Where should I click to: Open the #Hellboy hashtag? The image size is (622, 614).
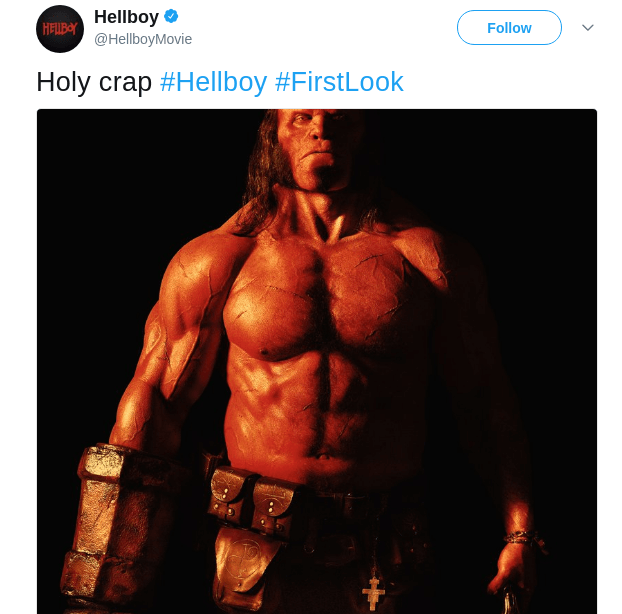click(x=213, y=82)
